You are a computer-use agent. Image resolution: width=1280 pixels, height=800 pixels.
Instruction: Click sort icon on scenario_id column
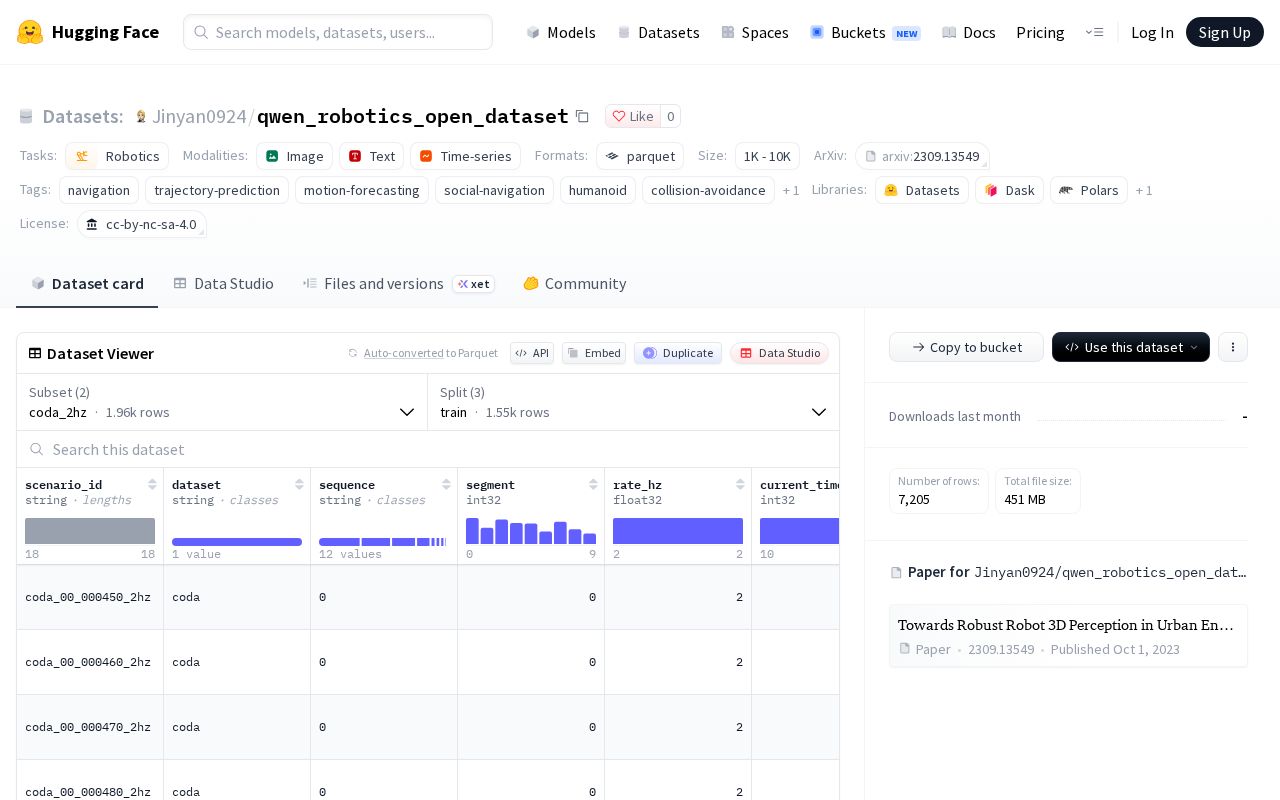152,484
